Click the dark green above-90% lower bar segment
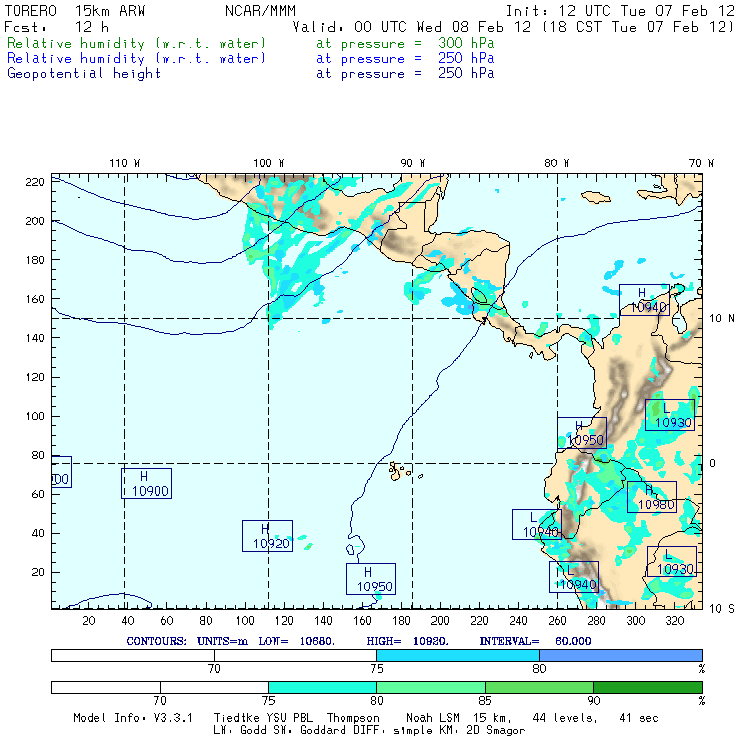 point(648,687)
